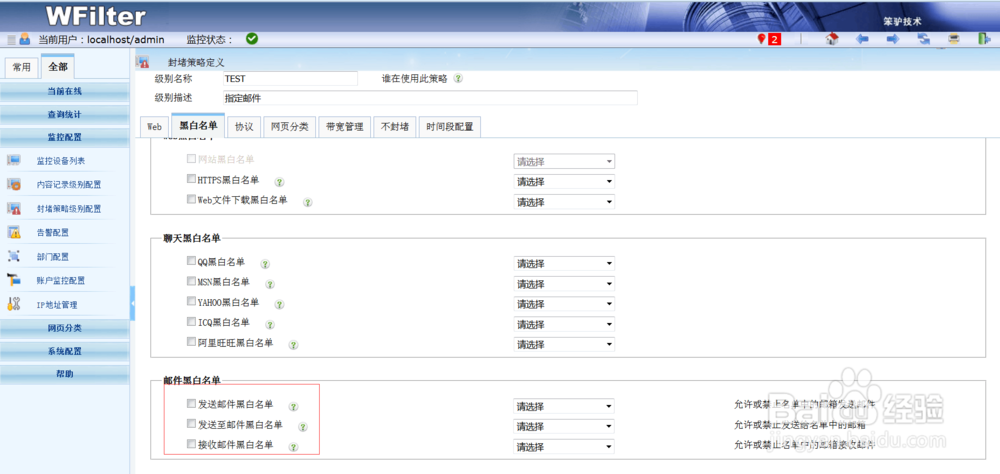The image size is (1000, 474).
Task: Click the 级别描述 field containing 指定邮件
Action: pyautogui.click(x=430, y=98)
